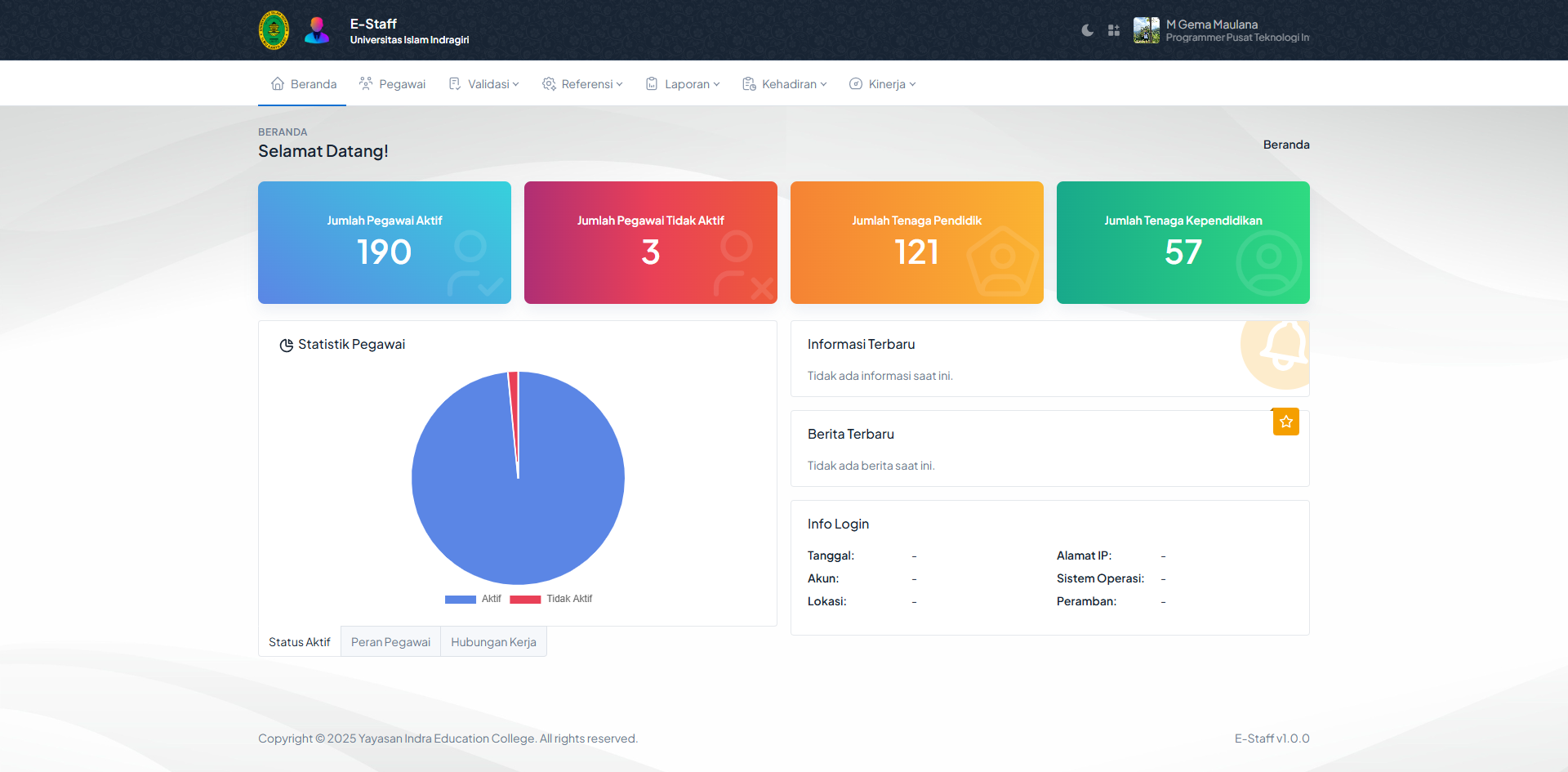The width and height of the screenshot is (1568, 772).
Task: Open the Kinerja dropdown menu
Action: click(882, 84)
